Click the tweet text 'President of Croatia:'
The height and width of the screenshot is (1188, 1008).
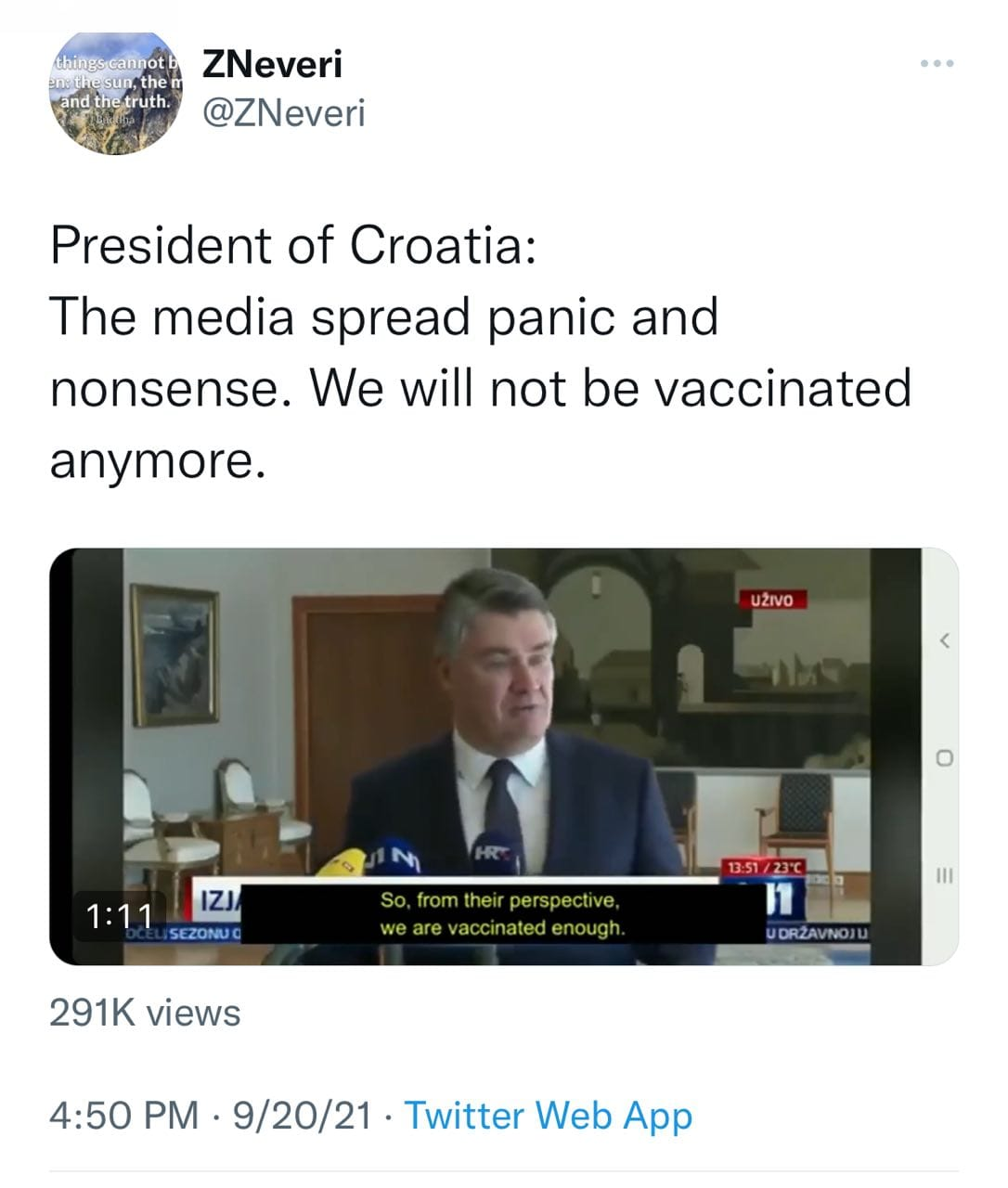point(292,245)
